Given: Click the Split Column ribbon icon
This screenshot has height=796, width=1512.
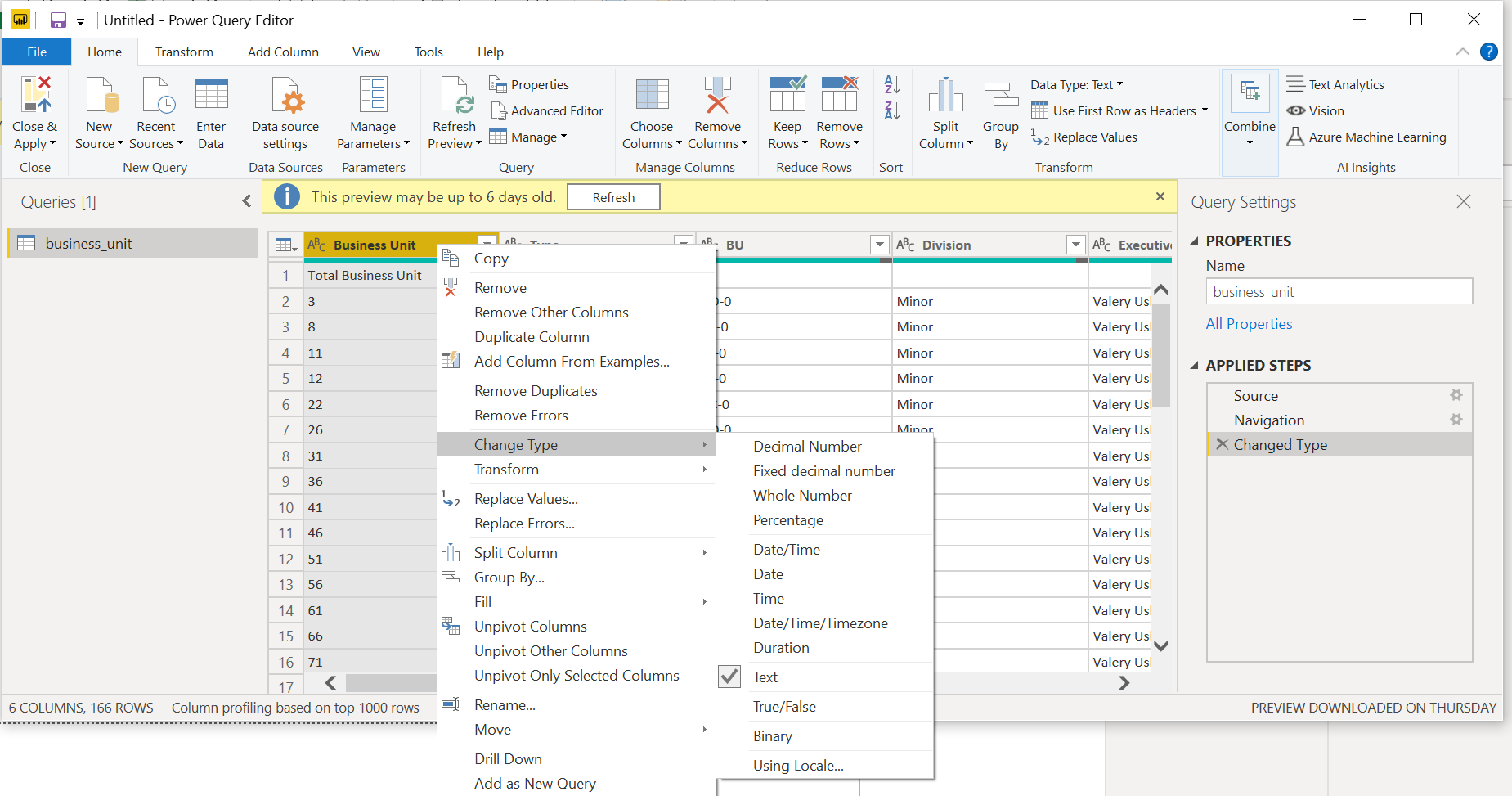Looking at the screenshot, I should point(945,96).
